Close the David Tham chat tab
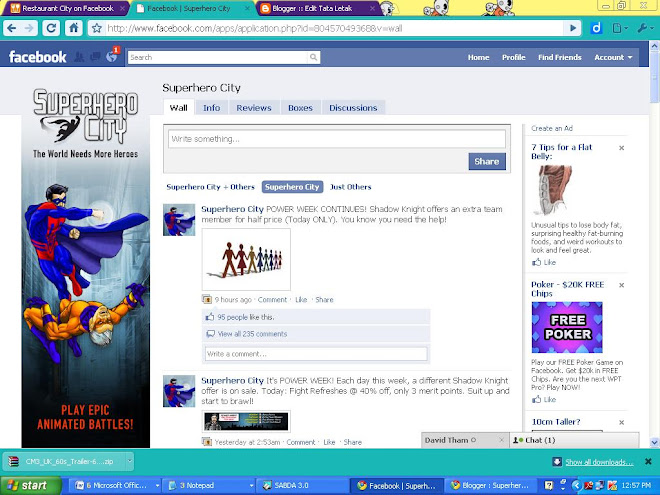The height and width of the screenshot is (495, 660). (501, 440)
